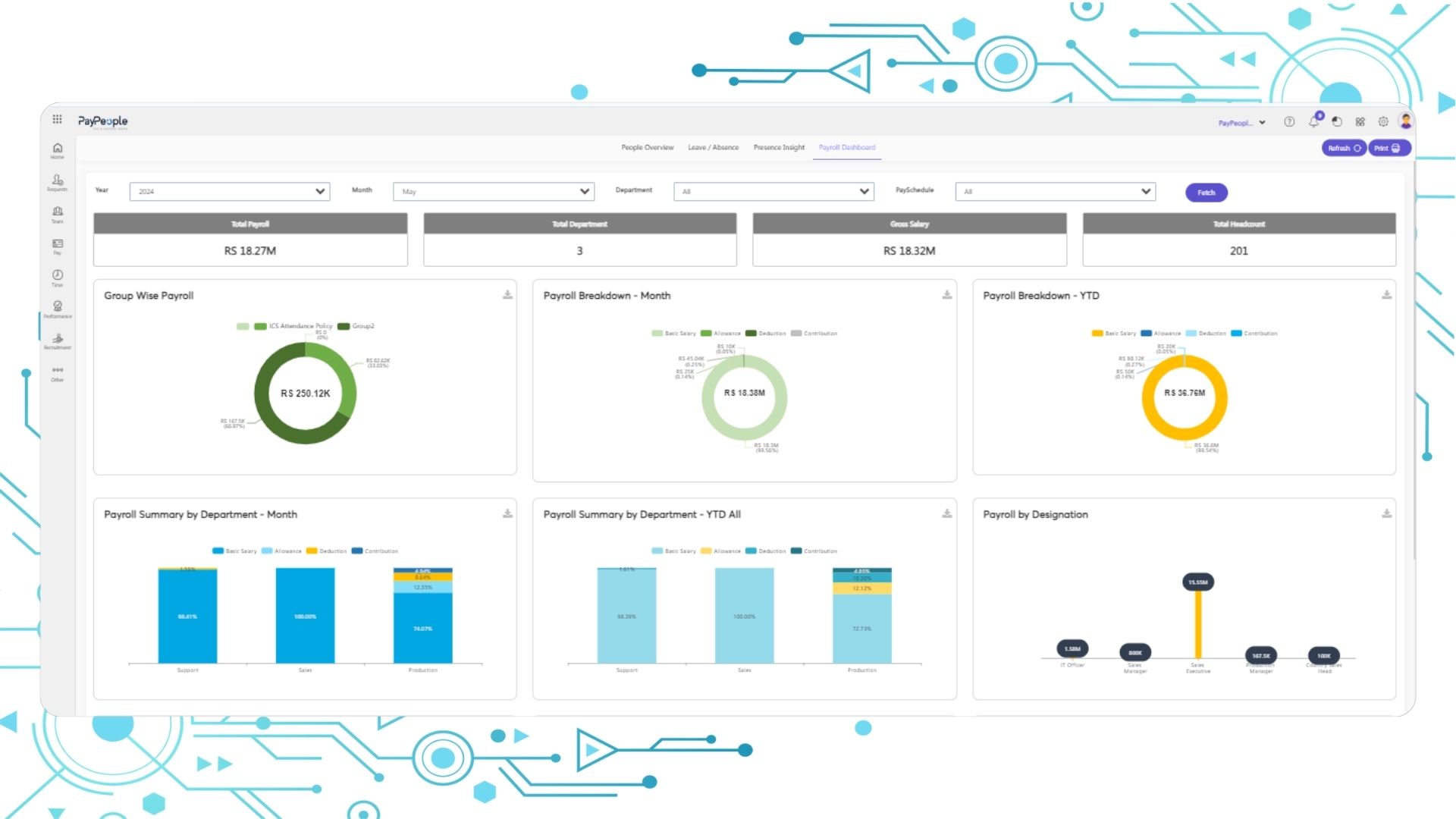Click the help question mark icon
Image resolution: width=1456 pixels, height=819 pixels.
[x=1289, y=122]
